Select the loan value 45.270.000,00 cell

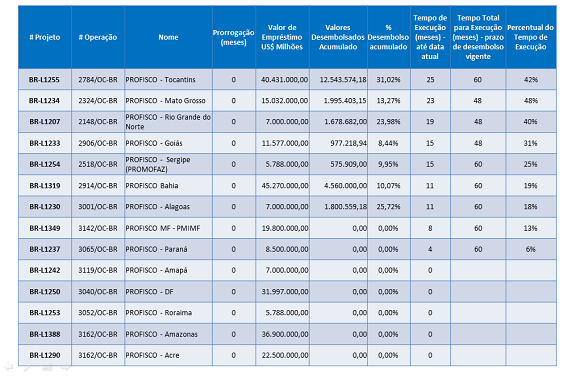point(282,186)
